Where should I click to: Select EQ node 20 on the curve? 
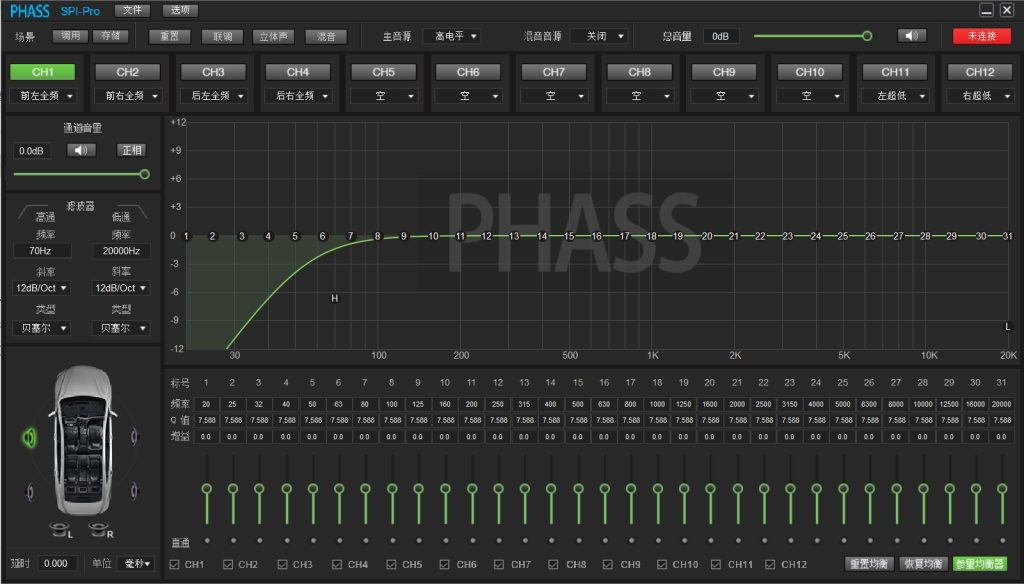click(x=707, y=236)
